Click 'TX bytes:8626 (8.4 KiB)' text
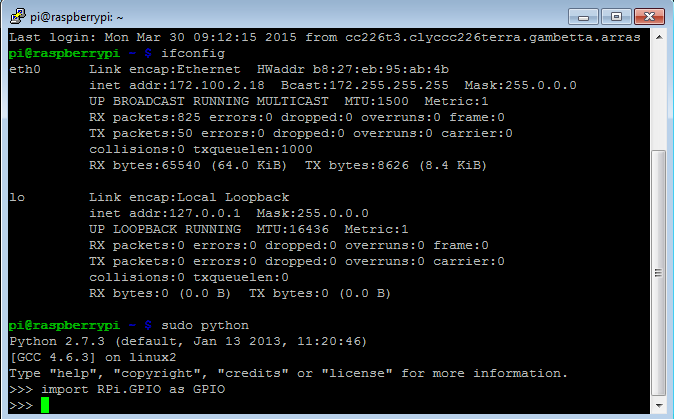 pyautogui.click(x=396, y=165)
